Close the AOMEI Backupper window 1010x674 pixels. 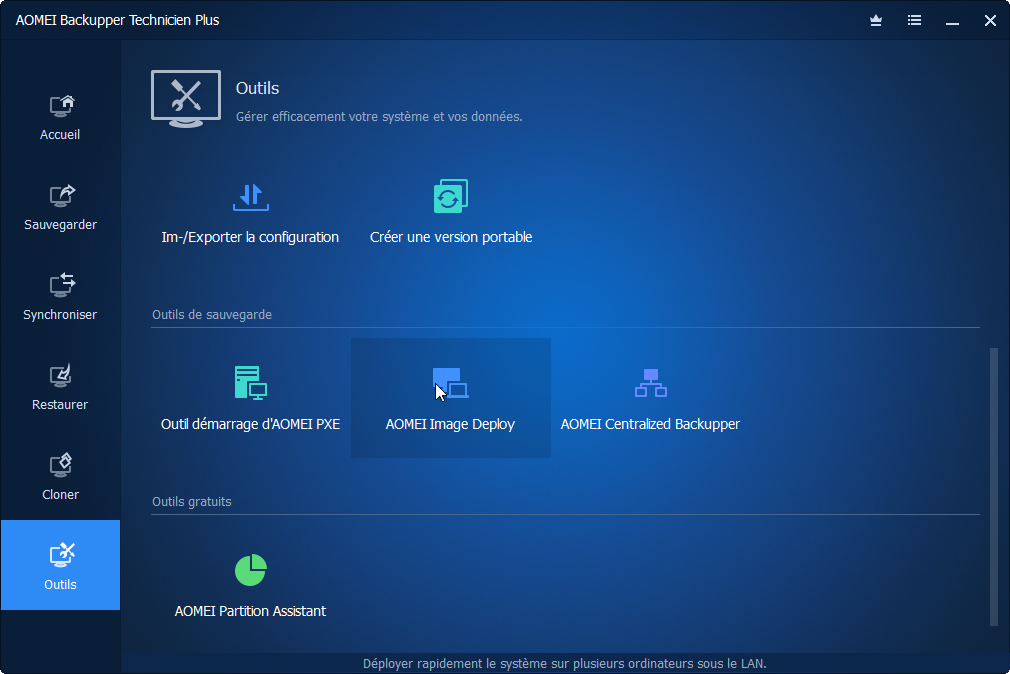991,21
